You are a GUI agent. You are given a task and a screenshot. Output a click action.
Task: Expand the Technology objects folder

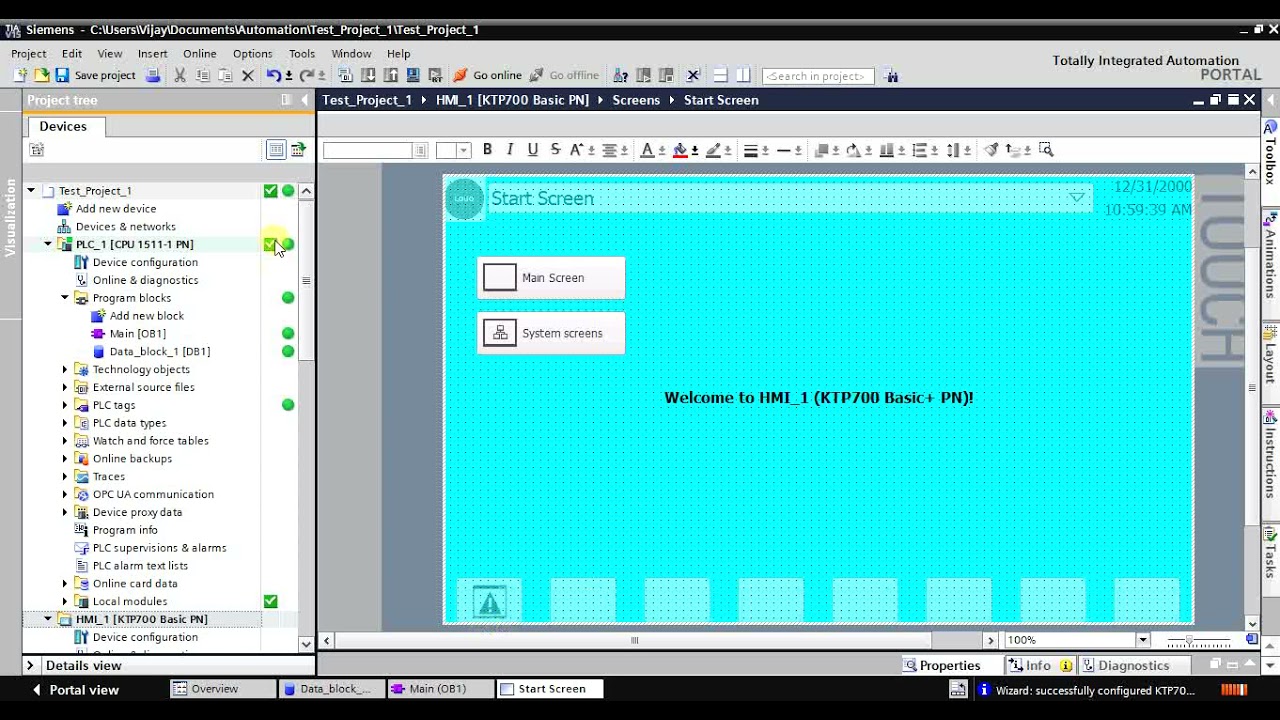(65, 369)
